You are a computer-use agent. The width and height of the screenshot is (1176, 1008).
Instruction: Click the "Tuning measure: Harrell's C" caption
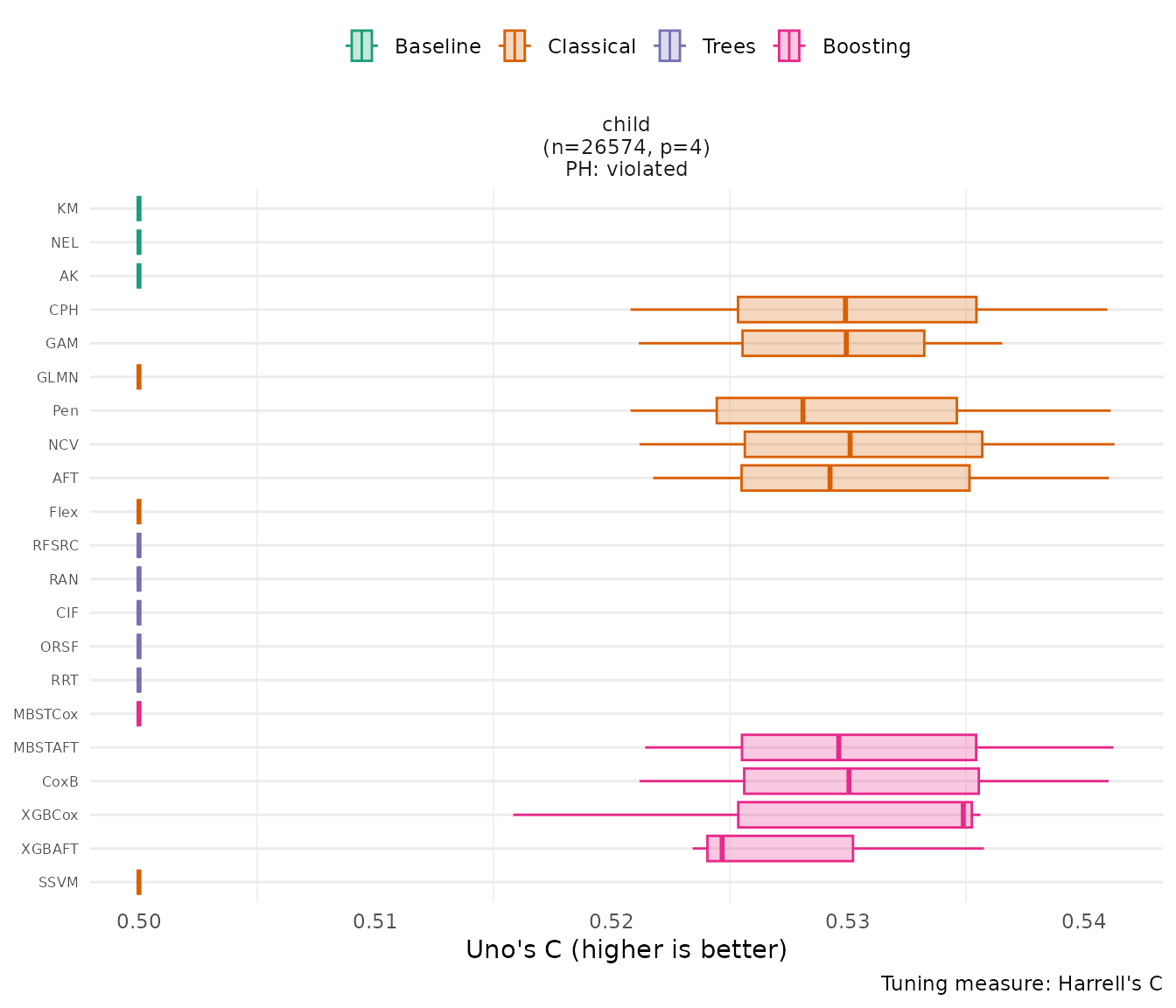tap(1021, 983)
